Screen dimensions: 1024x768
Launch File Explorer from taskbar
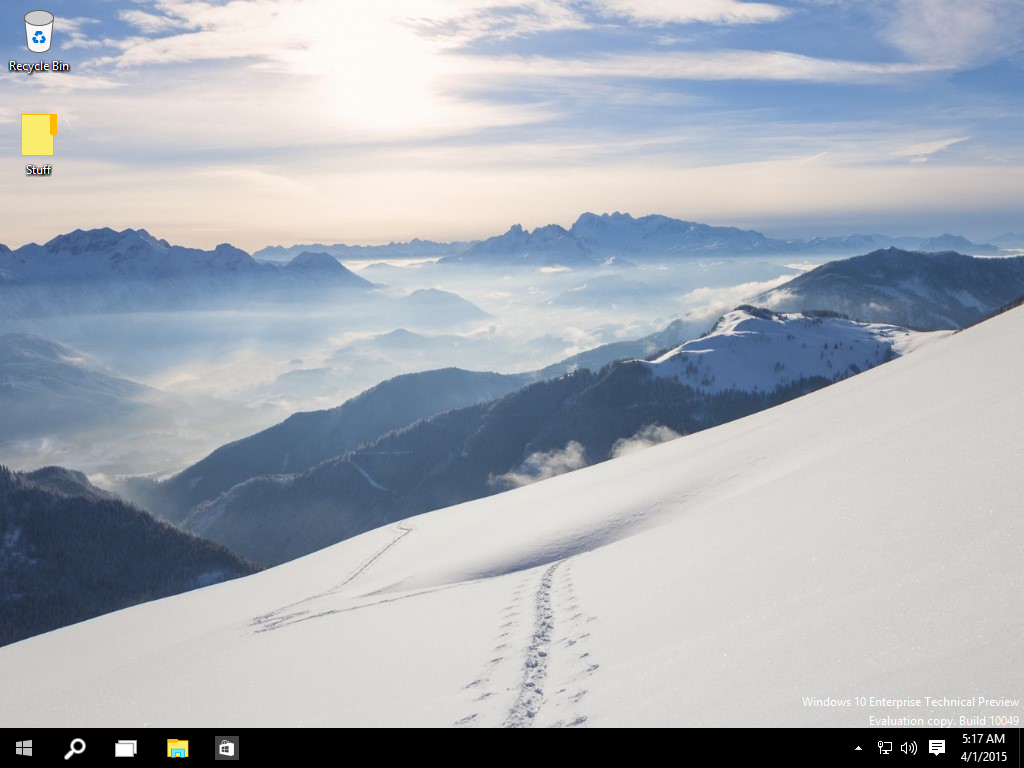click(177, 748)
